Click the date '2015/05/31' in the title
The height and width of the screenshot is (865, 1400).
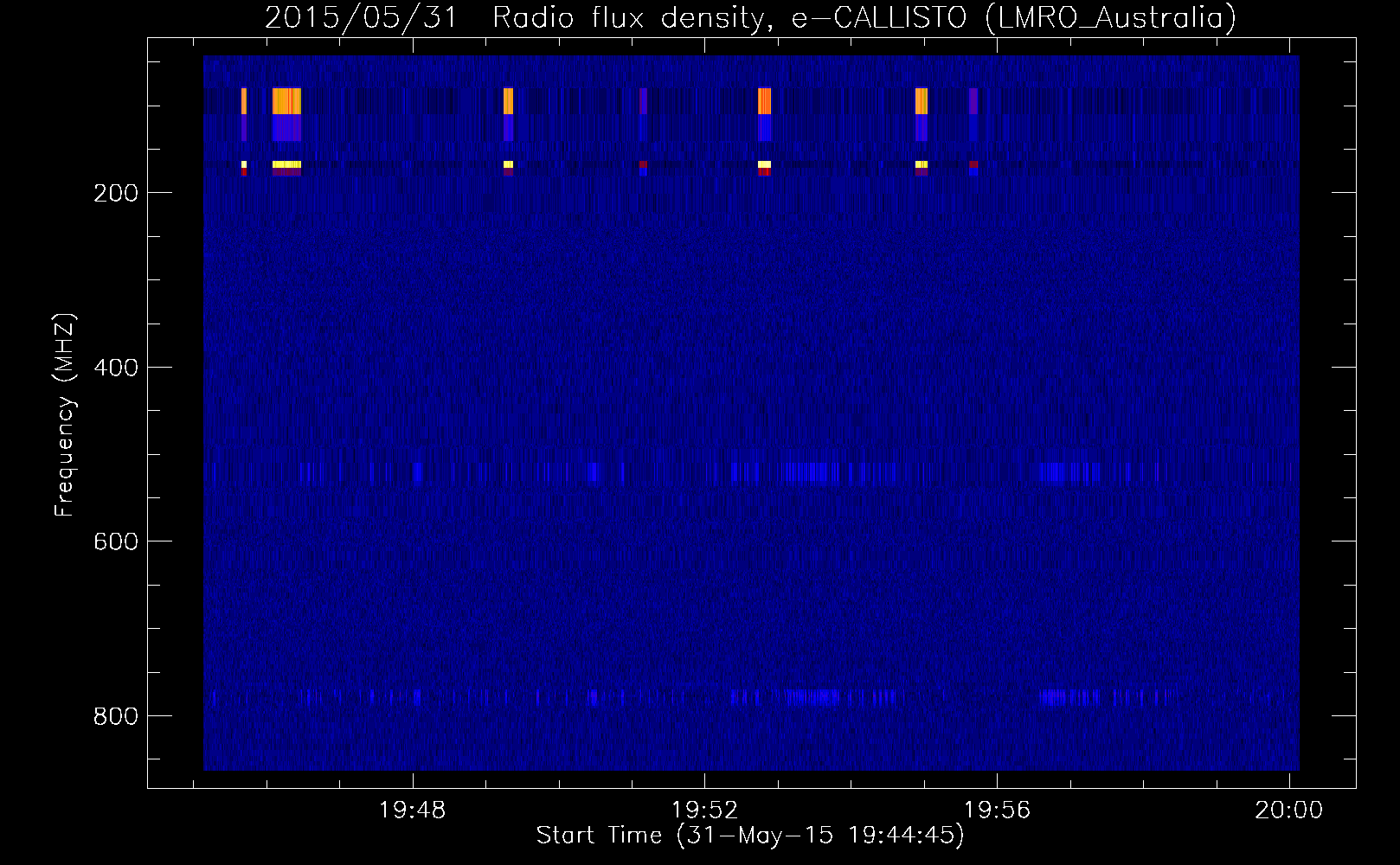pos(361,18)
